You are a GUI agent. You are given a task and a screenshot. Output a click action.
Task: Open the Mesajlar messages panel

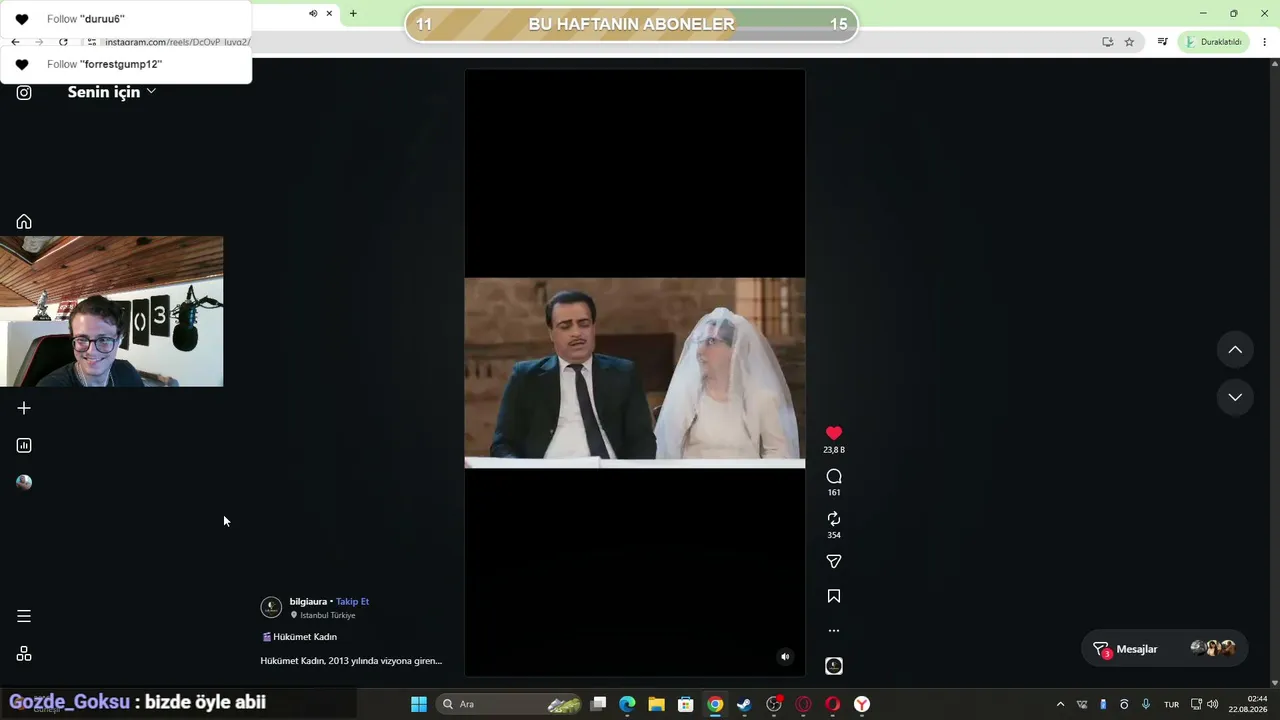pos(1164,649)
